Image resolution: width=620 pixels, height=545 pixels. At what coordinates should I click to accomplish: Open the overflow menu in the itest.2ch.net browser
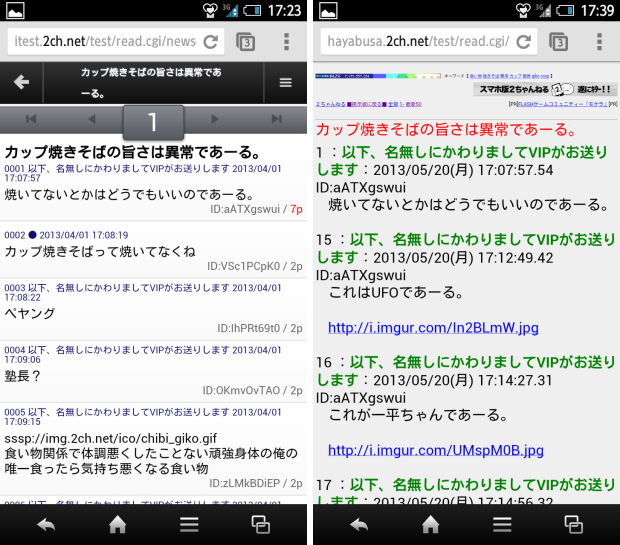pos(287,42)
